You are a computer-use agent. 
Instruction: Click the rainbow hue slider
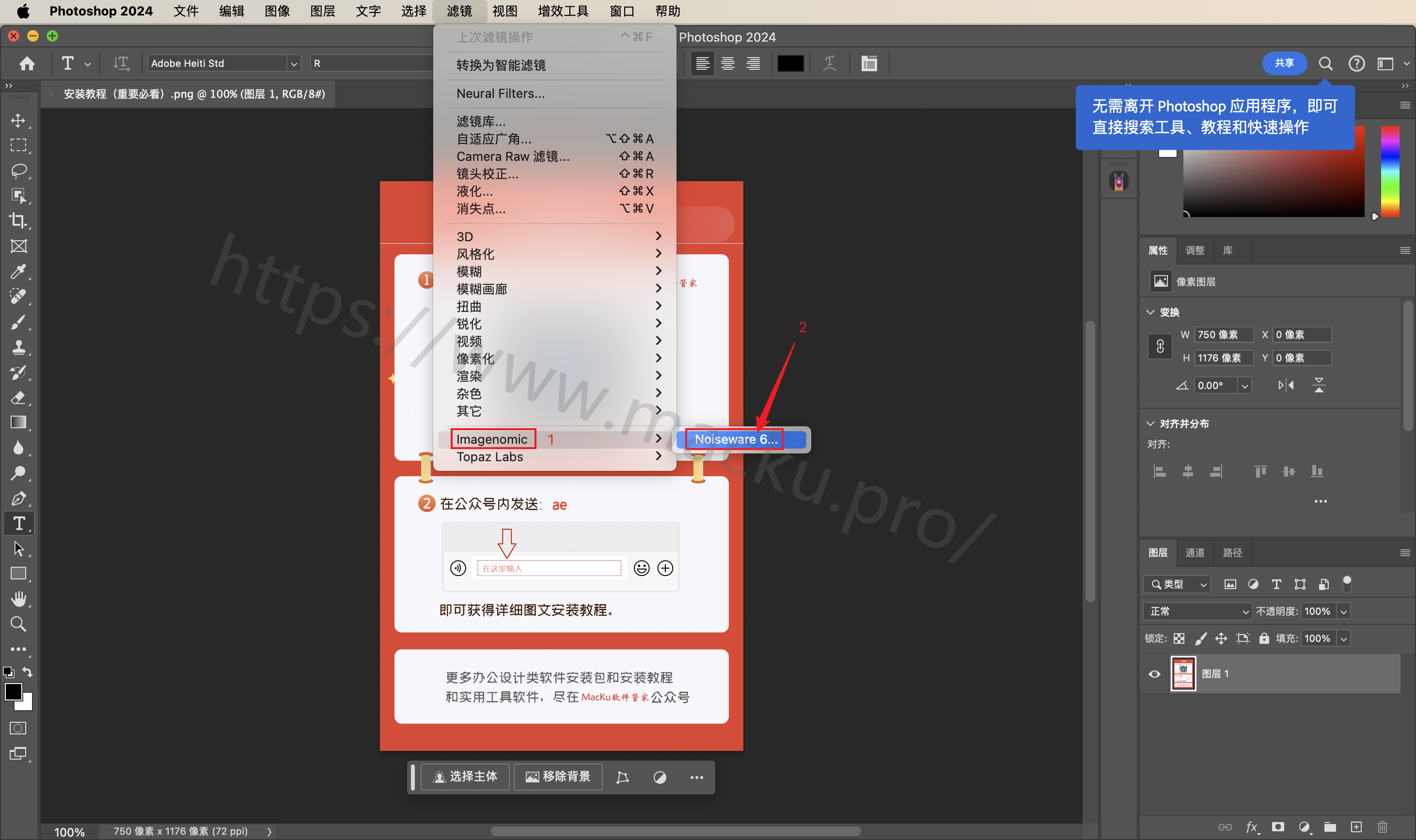1390,171
